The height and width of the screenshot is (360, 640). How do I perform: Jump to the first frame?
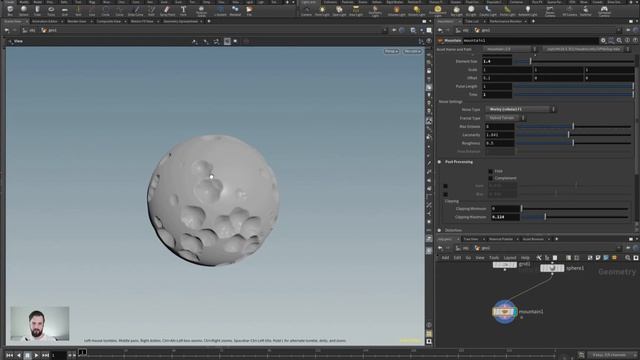[9, 356]
